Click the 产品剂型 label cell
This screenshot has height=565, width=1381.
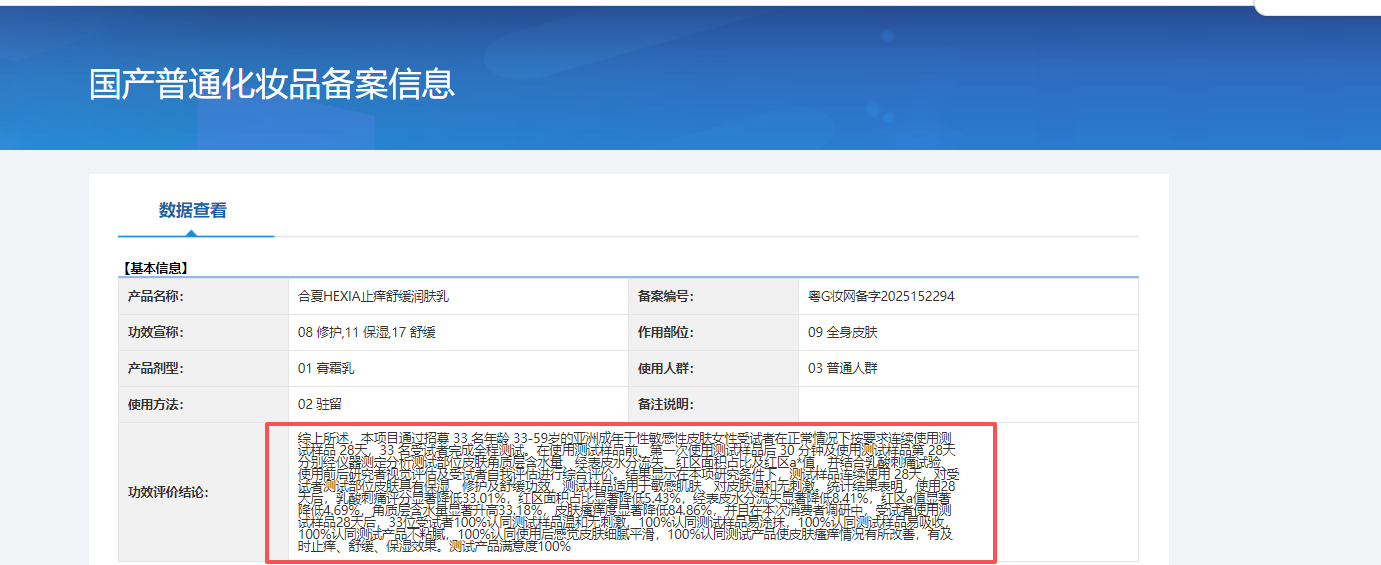[x=156, y=368]
